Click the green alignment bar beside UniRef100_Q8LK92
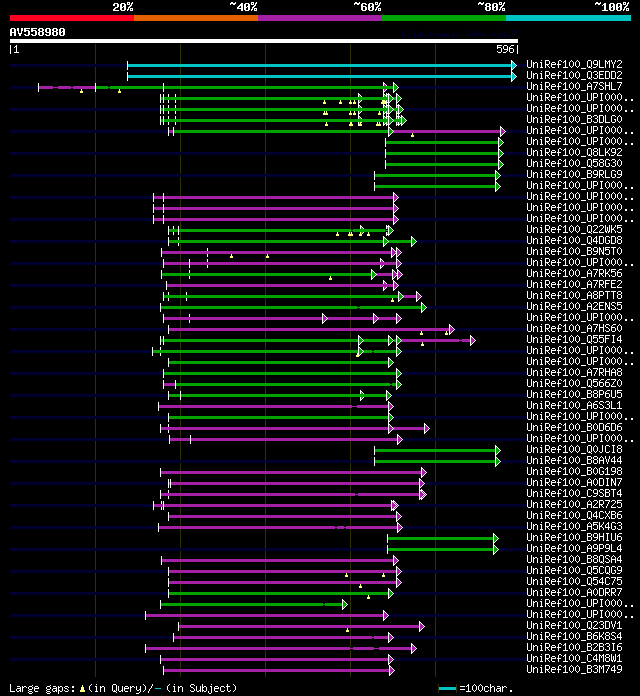 (444, 153)
